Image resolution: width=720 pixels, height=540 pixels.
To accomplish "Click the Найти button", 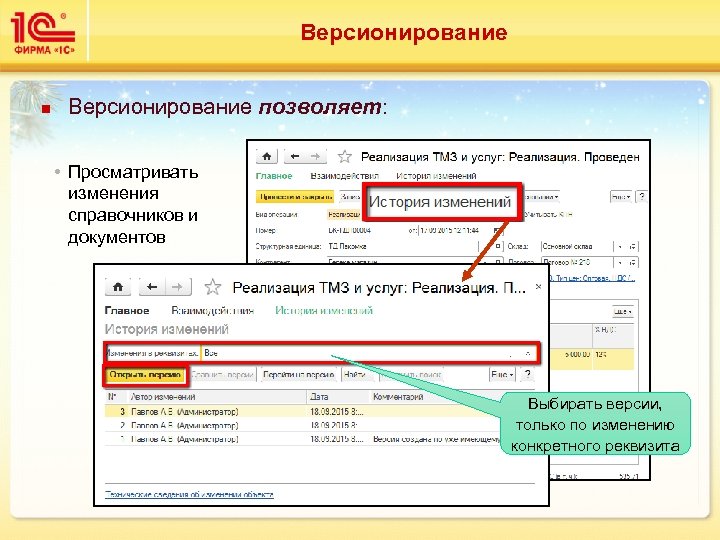I will [357, 375].
